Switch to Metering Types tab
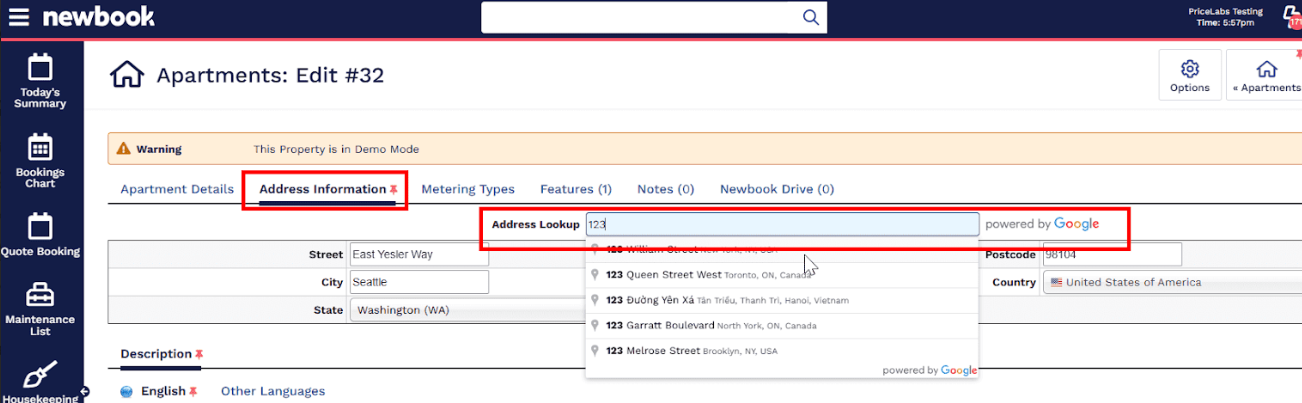The height and width of the screenshot is (403, 1302). point(468,189)
